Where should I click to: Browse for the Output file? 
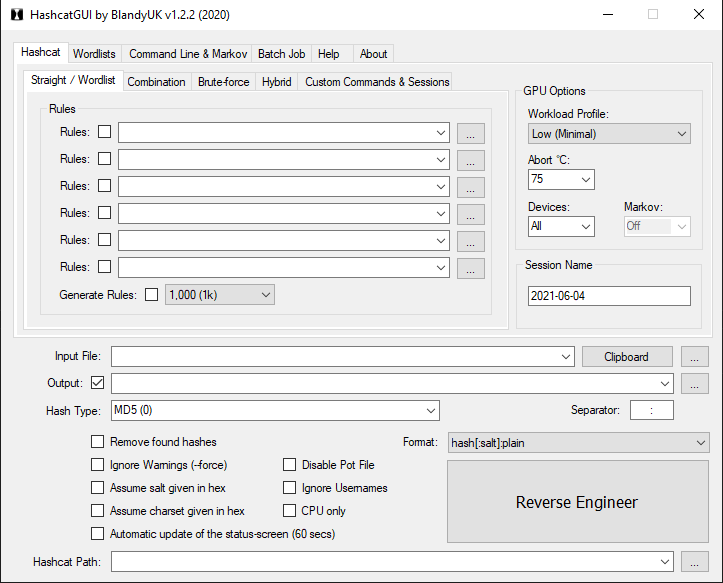[x=694, y=384]
